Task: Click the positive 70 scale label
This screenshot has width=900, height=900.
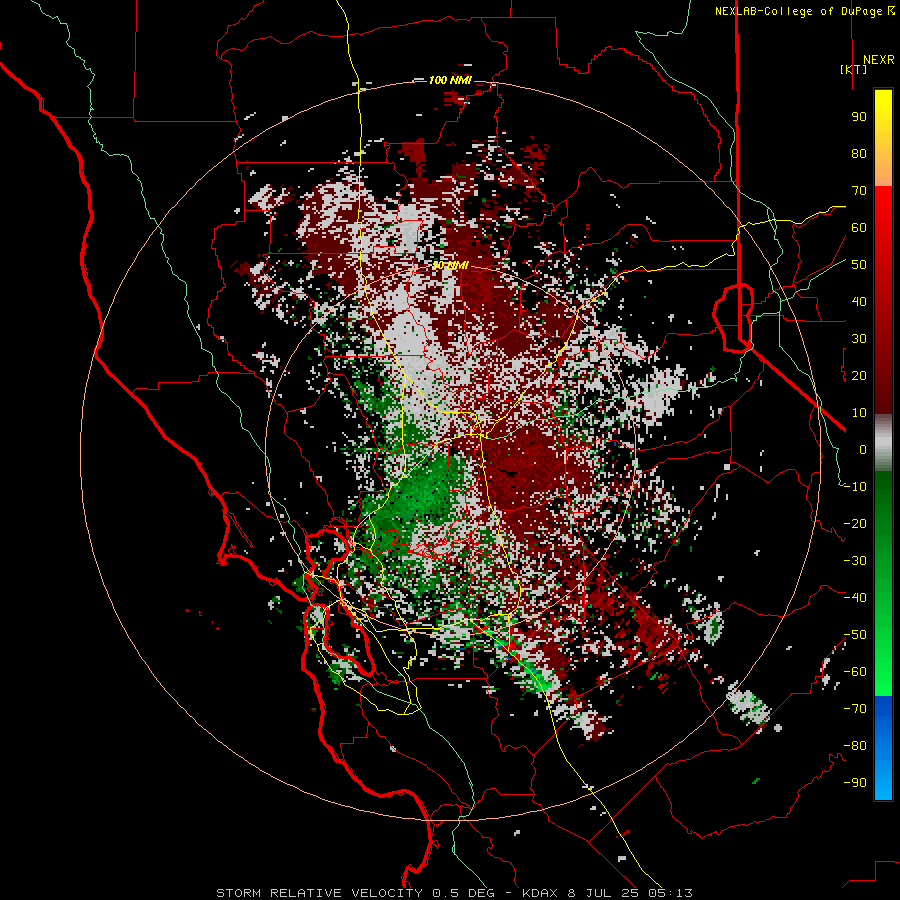Action: pyautogui.click(x=859, y=191)
